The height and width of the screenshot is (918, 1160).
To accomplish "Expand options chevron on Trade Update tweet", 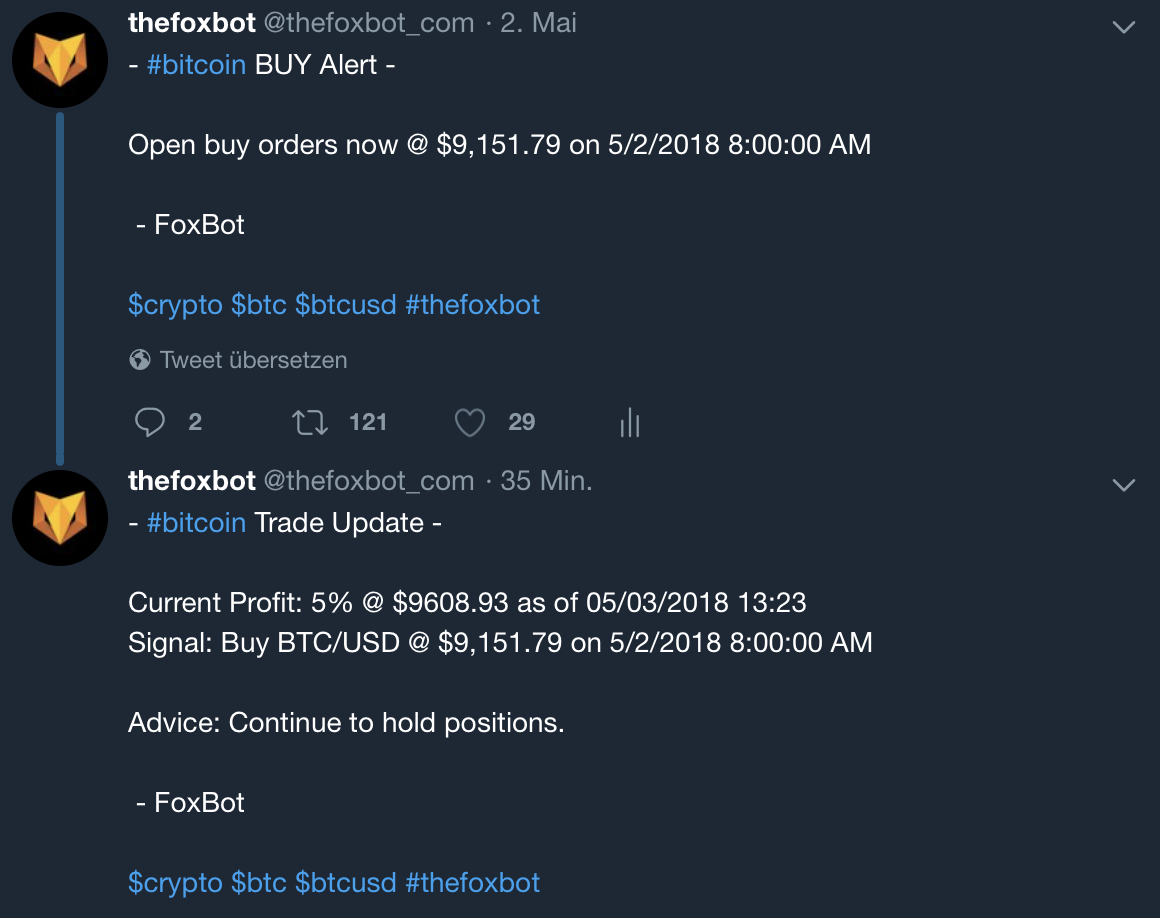I will pyautogui.click(x=1124, y=485).
